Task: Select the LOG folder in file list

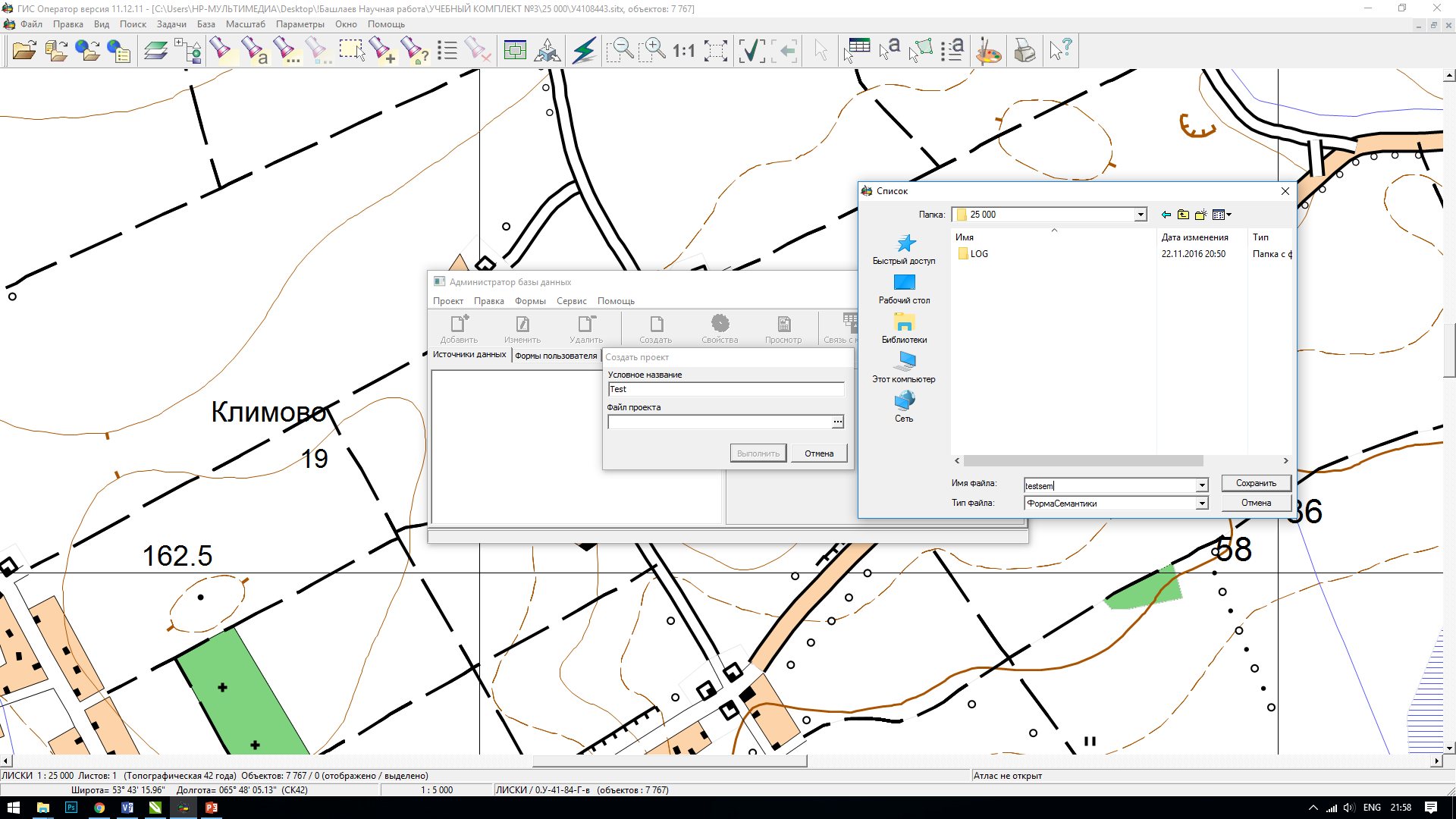Action: [x=973, y=254]
